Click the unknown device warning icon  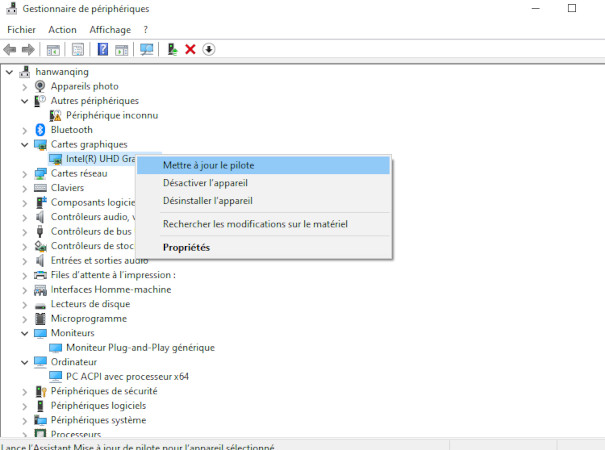coord(55,115)
